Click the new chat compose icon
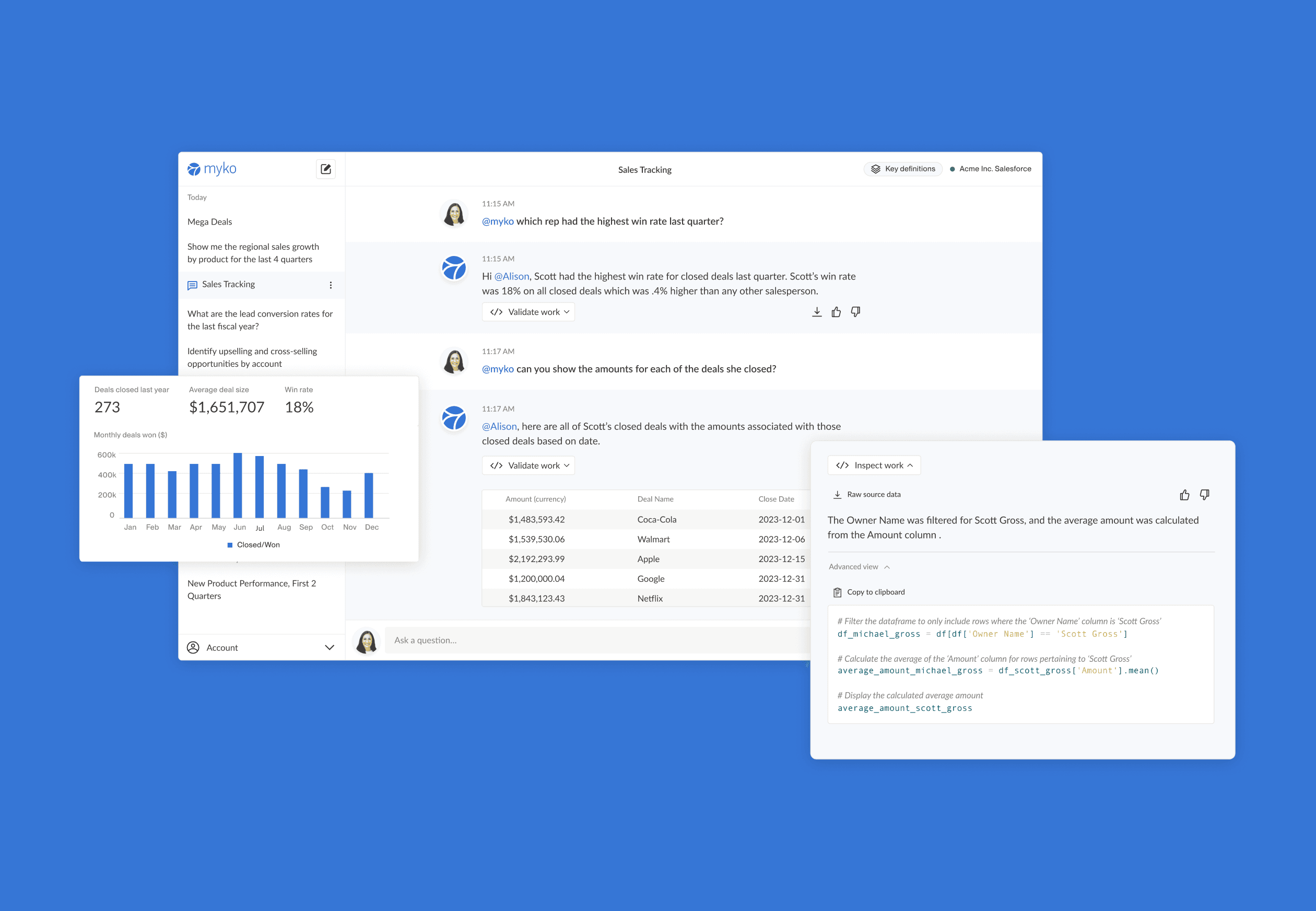 [325, 169]
